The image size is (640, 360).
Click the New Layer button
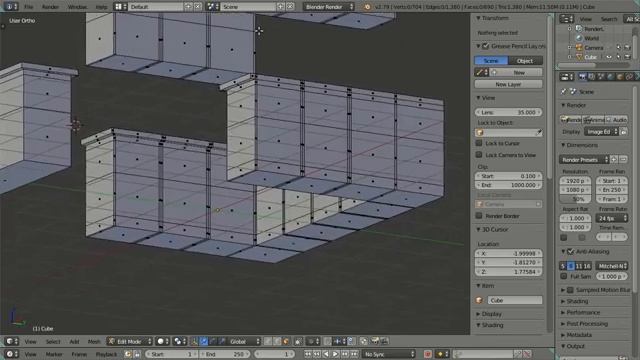tap(508, 84)
